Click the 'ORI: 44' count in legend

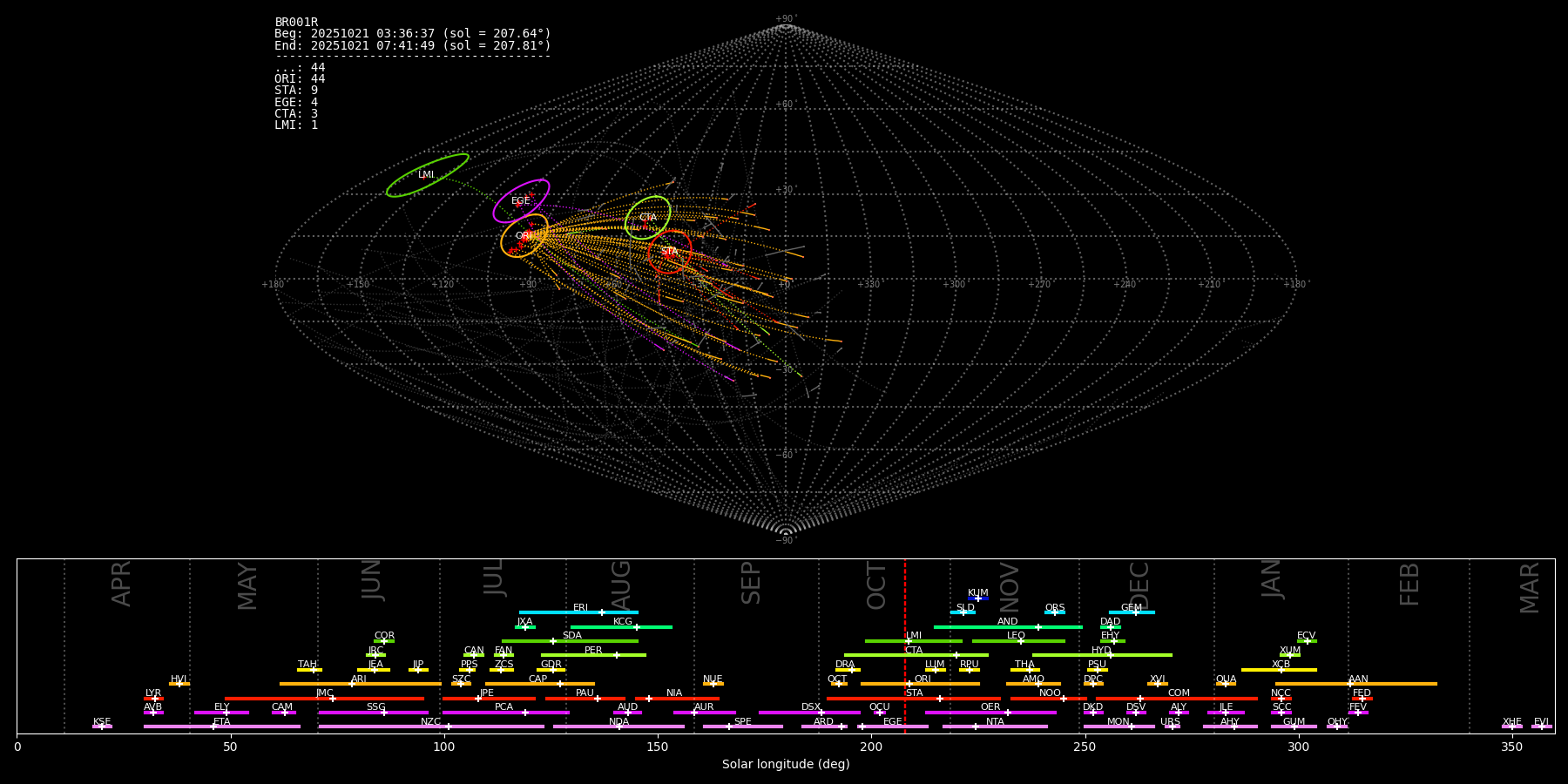click(300, 79)
